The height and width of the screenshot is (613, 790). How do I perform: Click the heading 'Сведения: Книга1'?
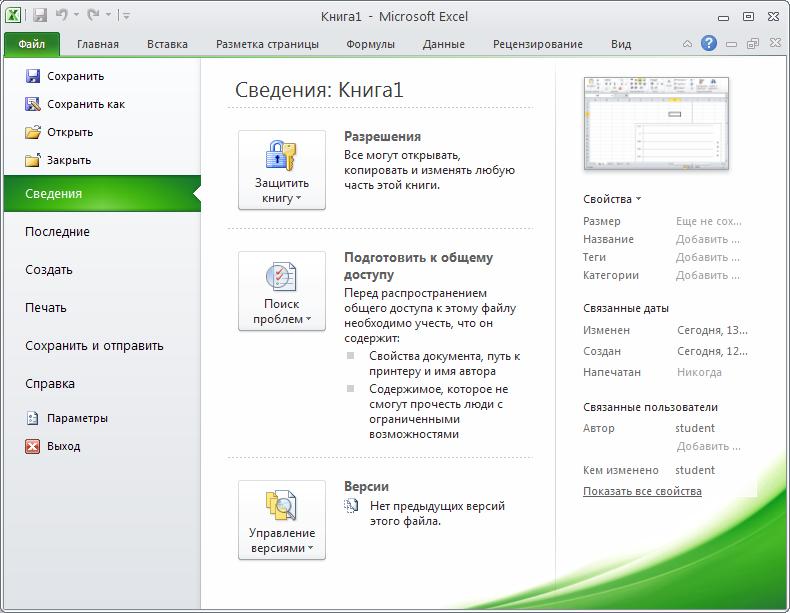[x=319, y=90]
